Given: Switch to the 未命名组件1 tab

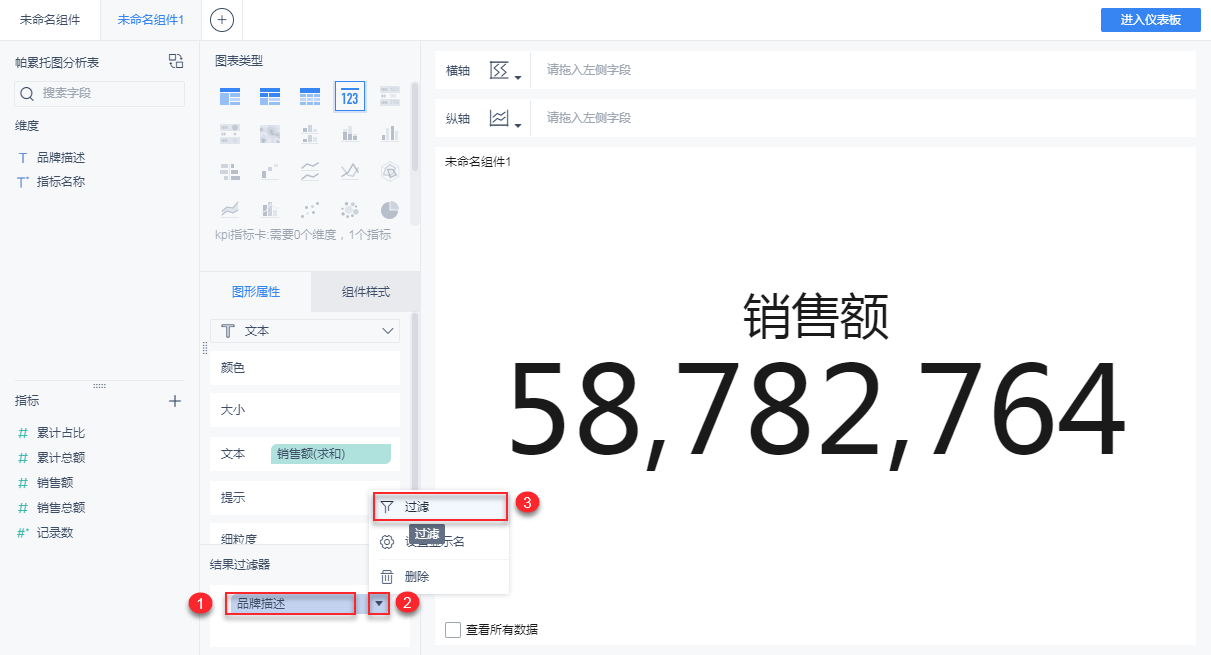Looking at the screenshot, I should (150, 20).
